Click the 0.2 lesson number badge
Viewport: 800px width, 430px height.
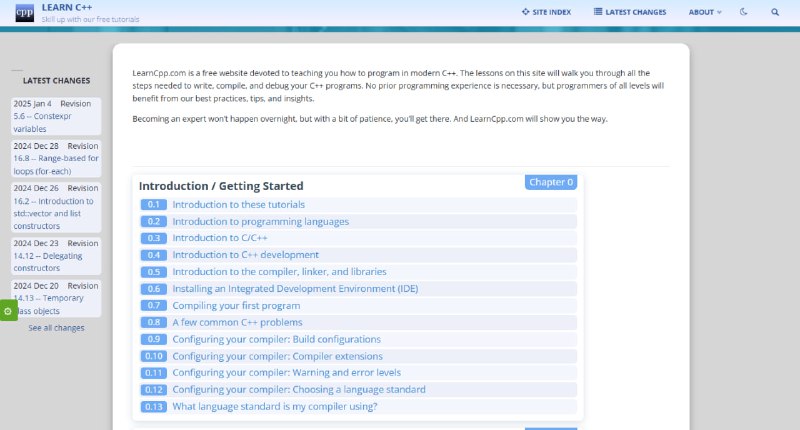pos(154,221)
